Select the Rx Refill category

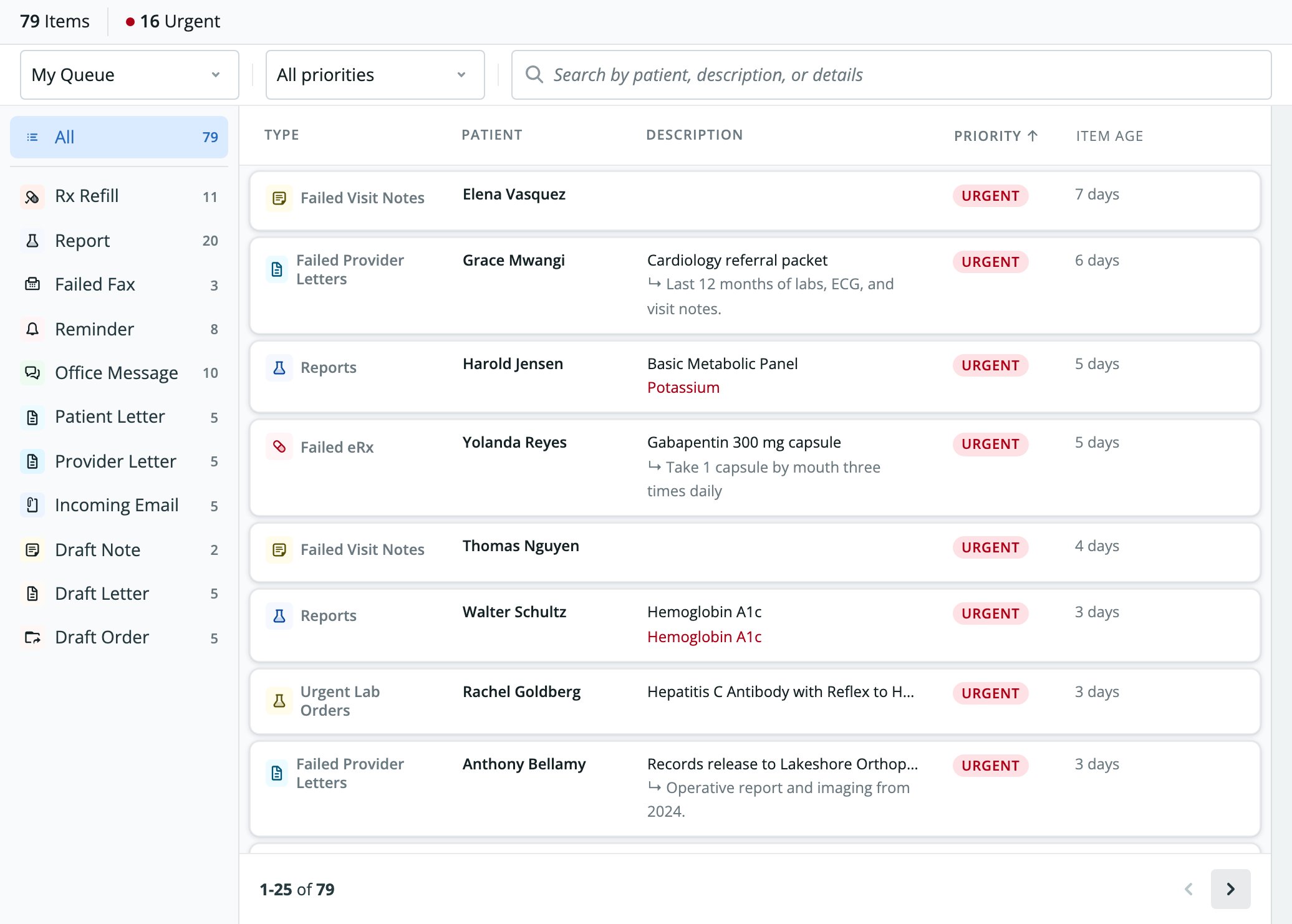click(x=119, y=196)
